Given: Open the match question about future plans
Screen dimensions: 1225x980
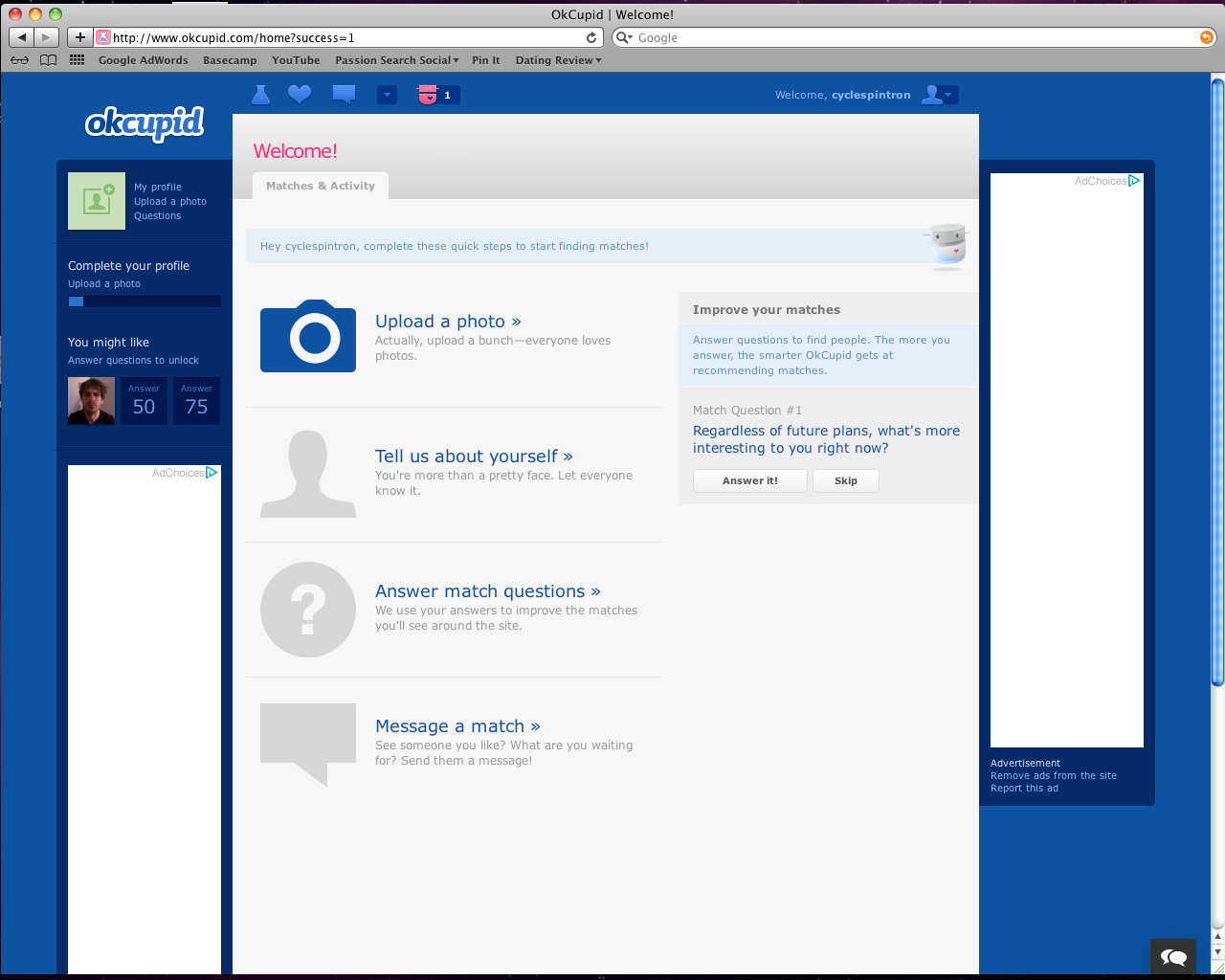Looking at the screenshot, I should coord(826,439).
